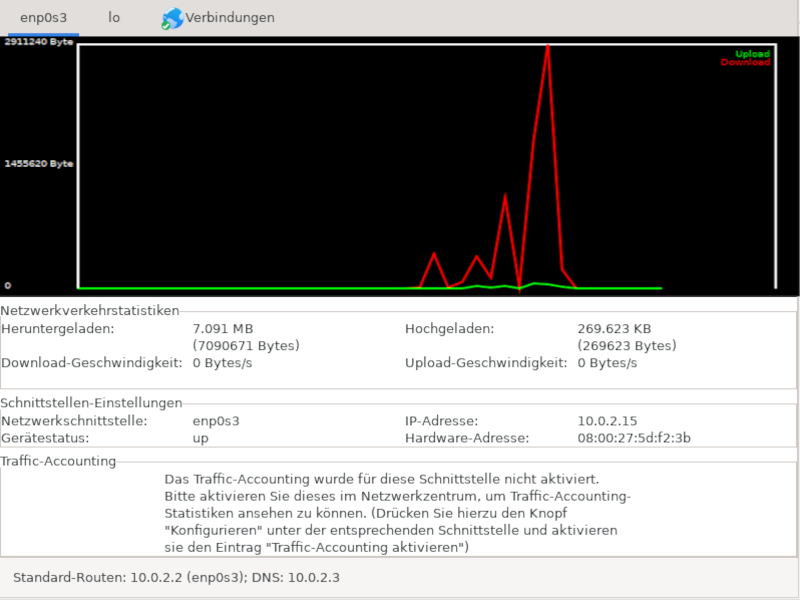
Task: Click the green Upload legend label
Action: coord(752,54)
